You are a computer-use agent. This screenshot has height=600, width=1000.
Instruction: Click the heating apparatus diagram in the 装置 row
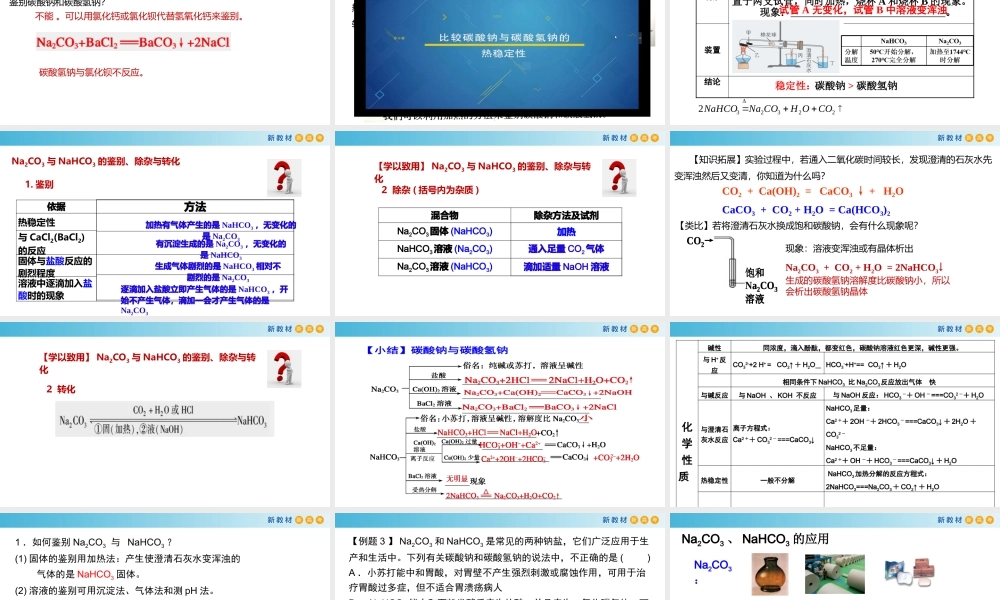click(x=786, y=48)
